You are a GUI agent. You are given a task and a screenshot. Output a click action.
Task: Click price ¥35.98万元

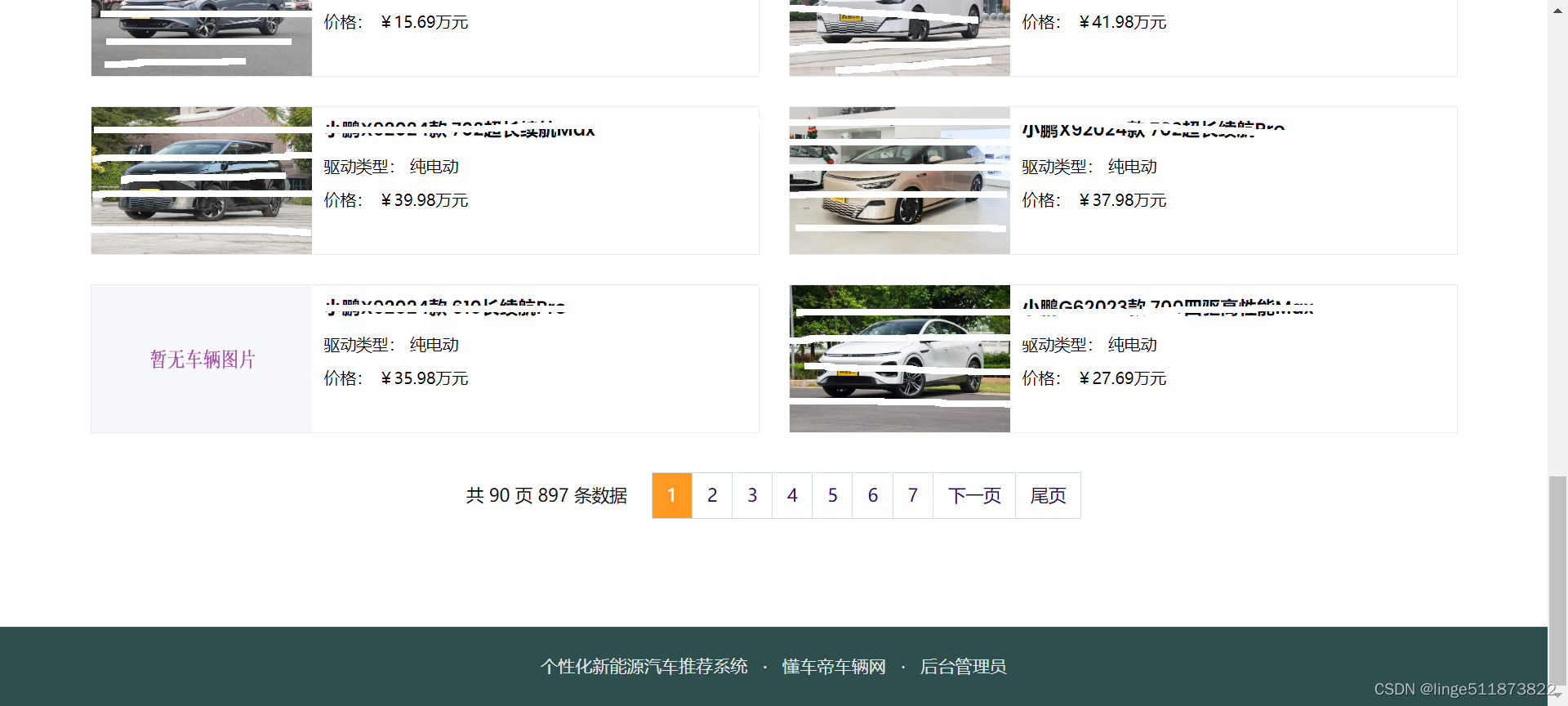pyautogui.click(x=425, y=378)
